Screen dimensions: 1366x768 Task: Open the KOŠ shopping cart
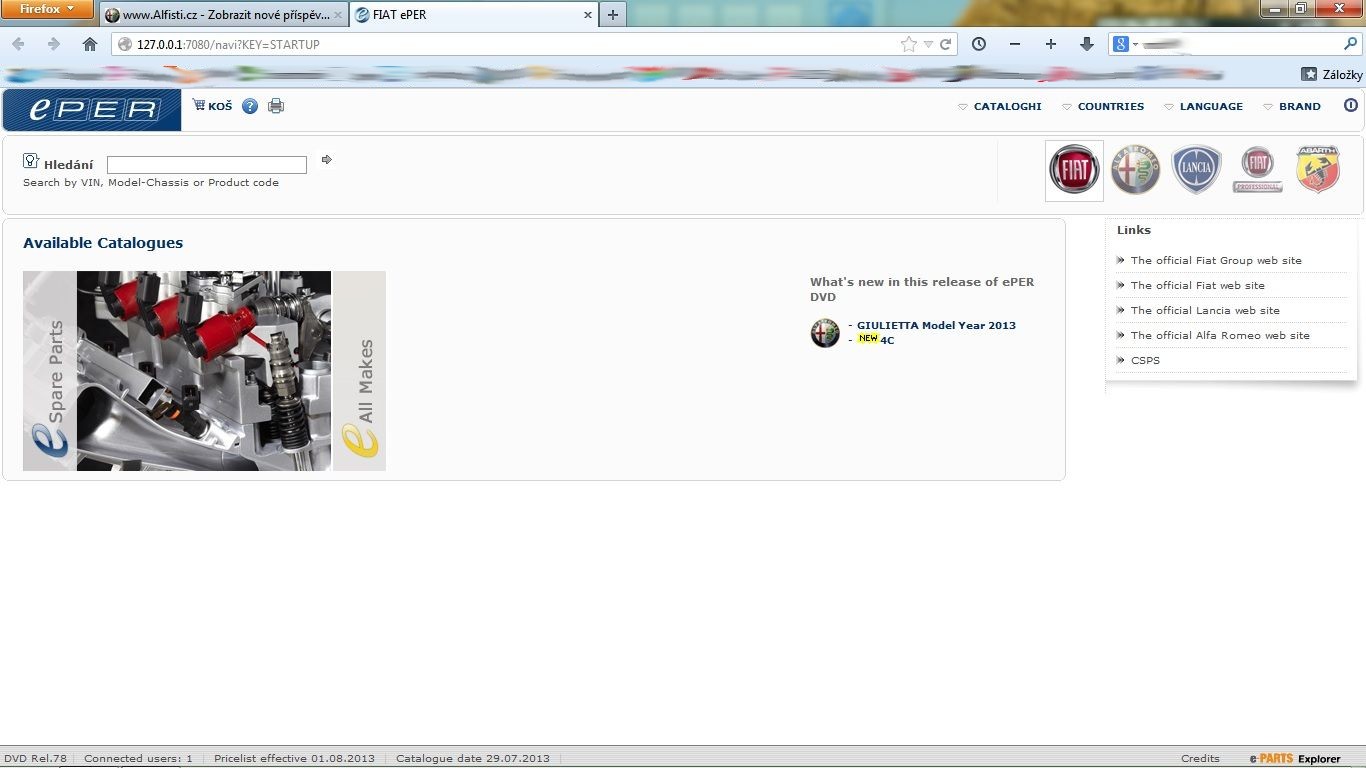click(212, 106)
